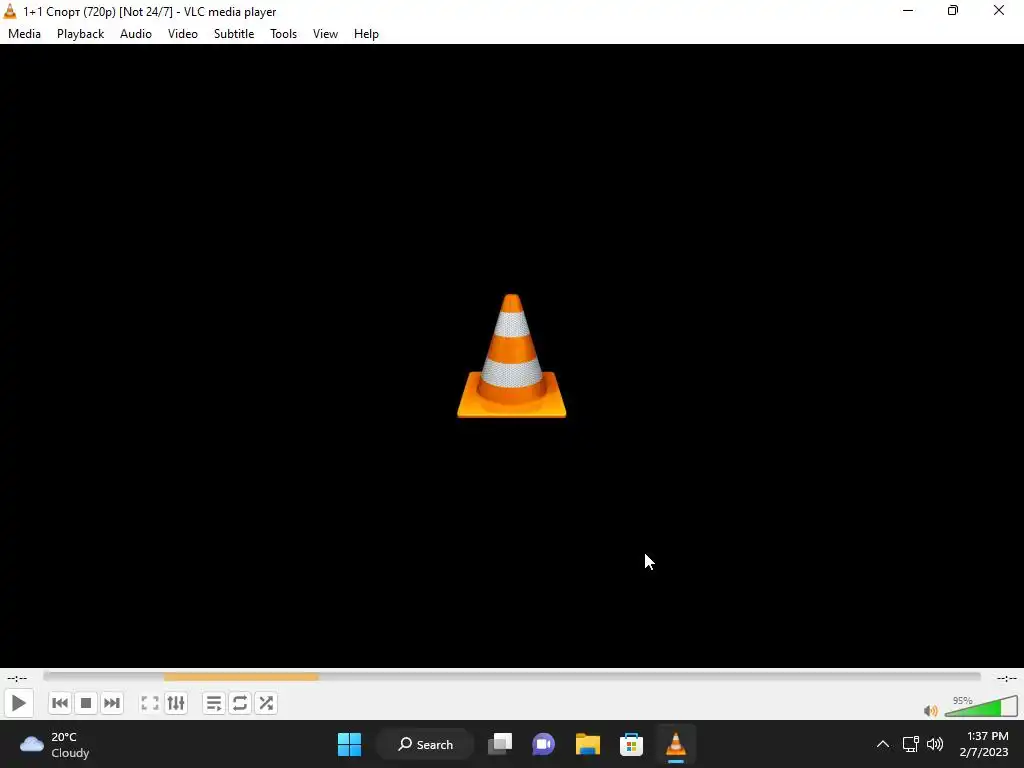Click the VLC cone icon in title bar
1024x768 pixels.
(10, 11)
